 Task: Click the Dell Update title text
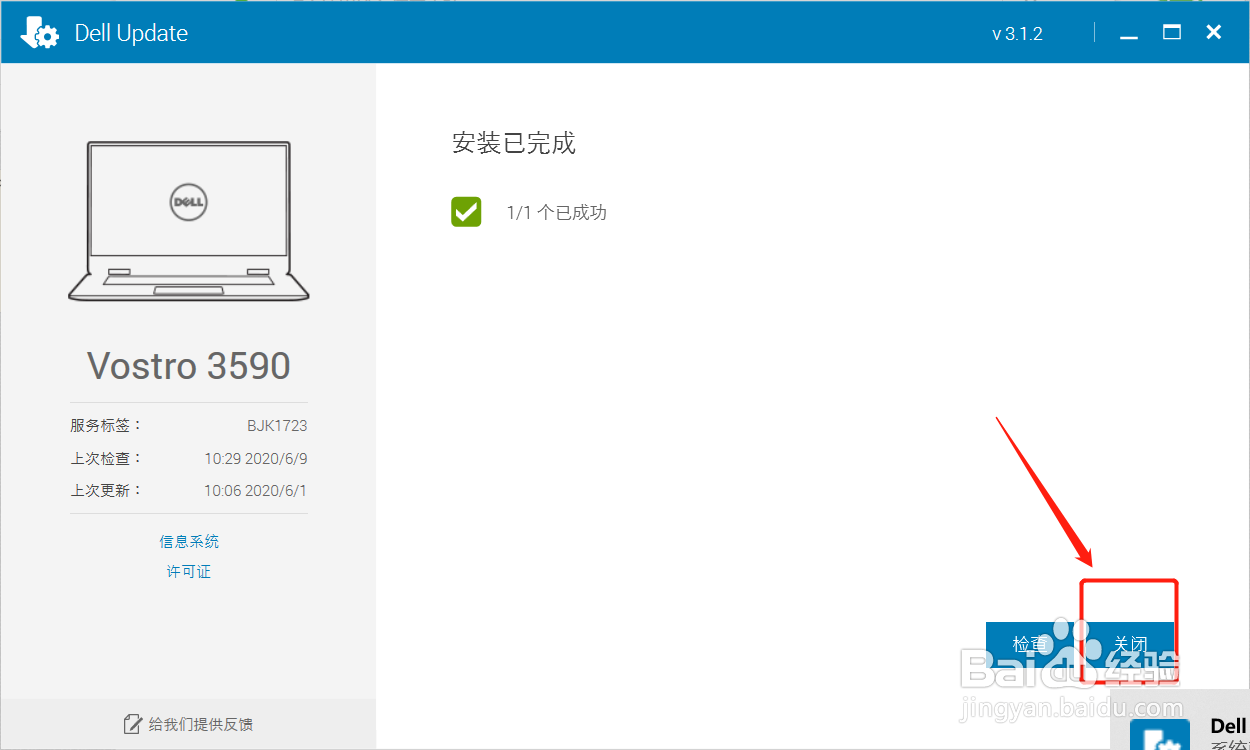pyautogui.click(x=131, y=33)
